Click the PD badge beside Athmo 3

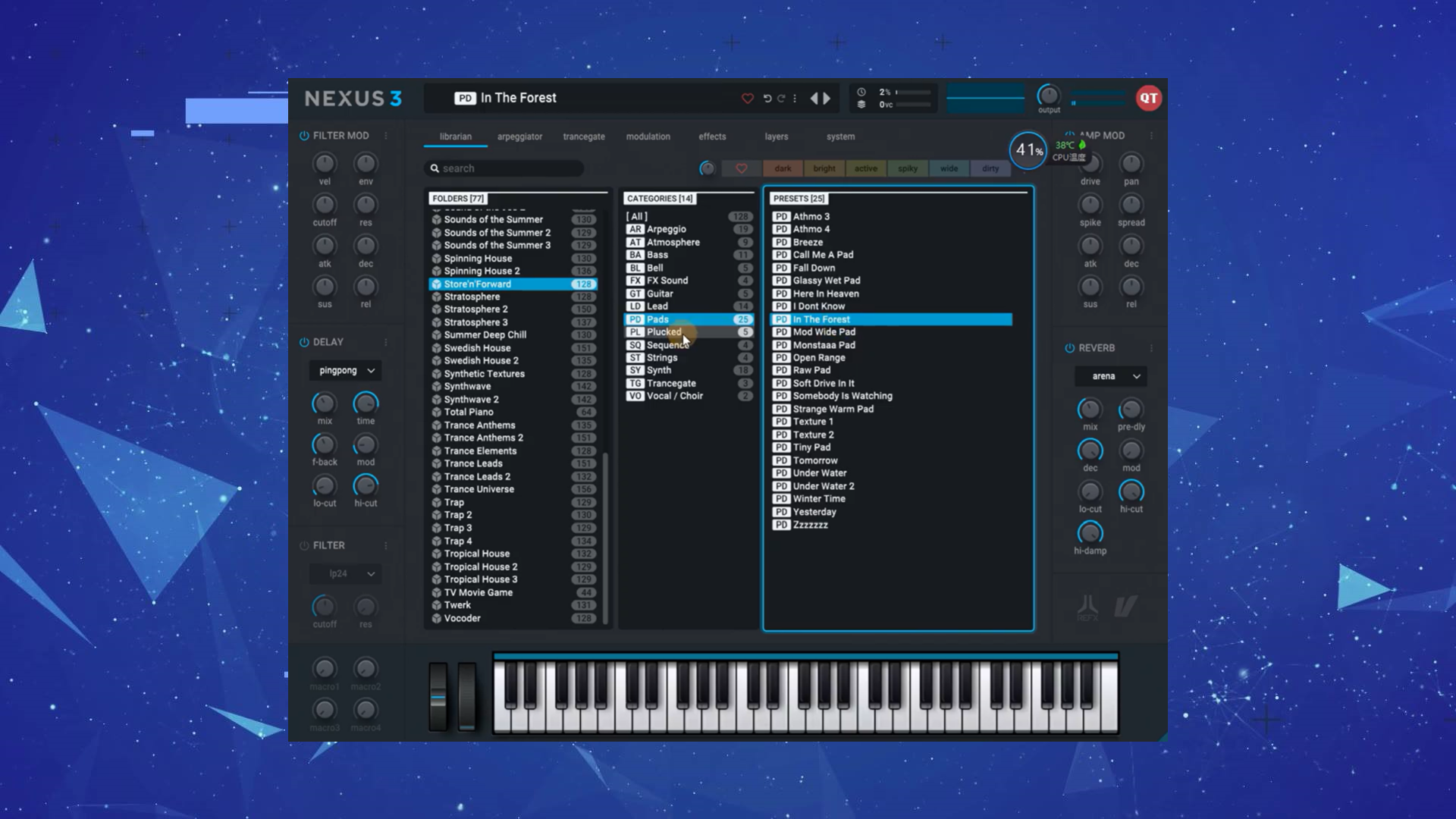(x=782, y=217)
